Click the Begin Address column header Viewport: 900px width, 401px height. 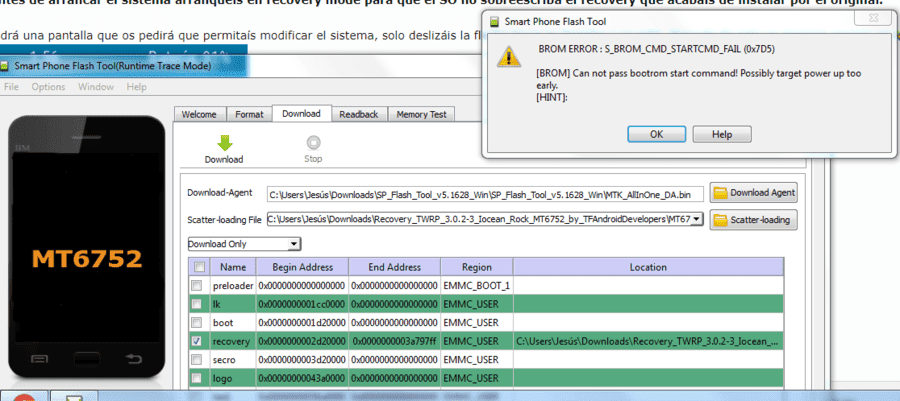302,267
